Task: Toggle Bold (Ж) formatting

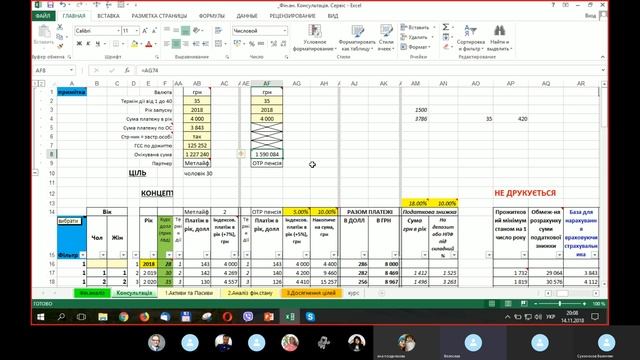Action: [x=79, y=43]
